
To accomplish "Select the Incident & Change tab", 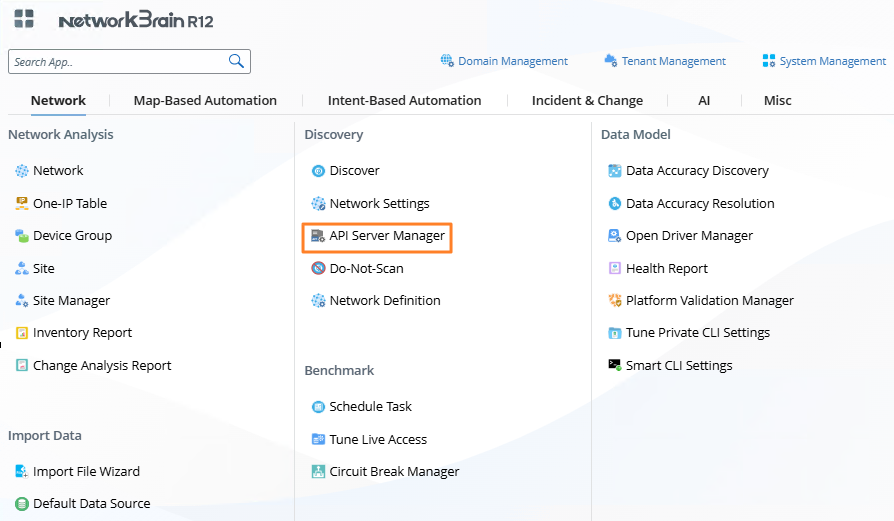I will (587, 100).
